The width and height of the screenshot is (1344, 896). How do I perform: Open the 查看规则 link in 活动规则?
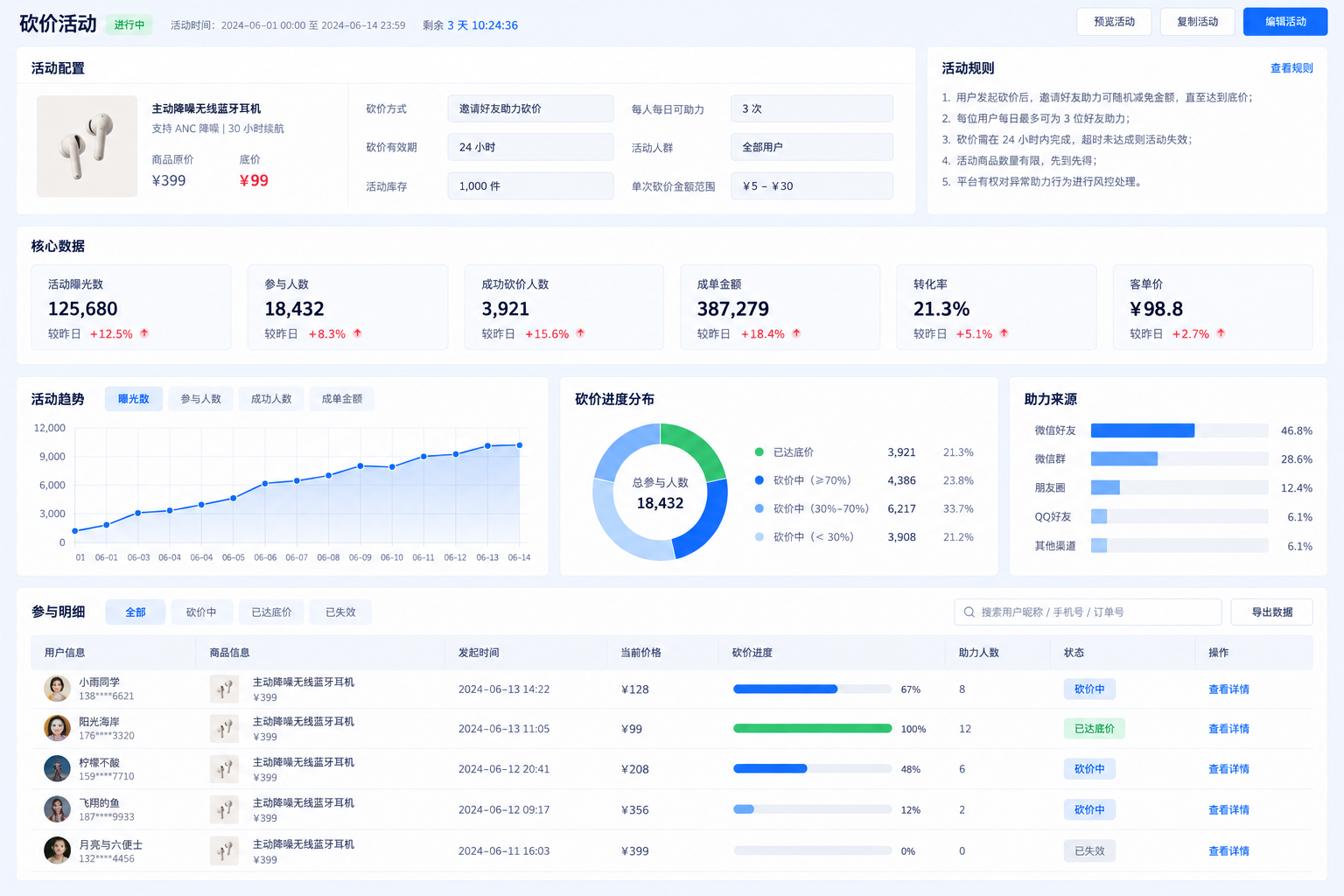tap(1291, 68)
